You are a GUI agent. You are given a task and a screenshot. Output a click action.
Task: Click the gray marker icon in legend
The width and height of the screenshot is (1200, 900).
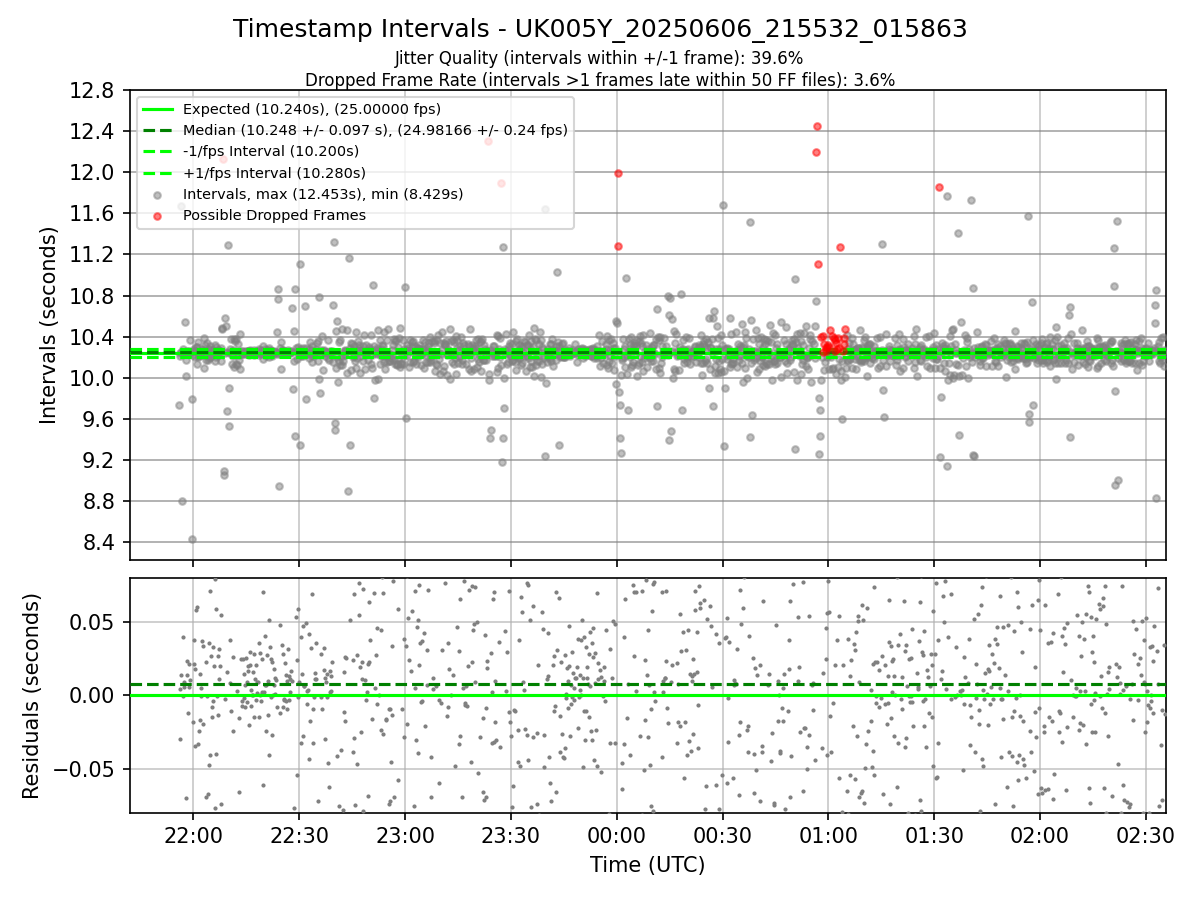[x=158, y=195]
